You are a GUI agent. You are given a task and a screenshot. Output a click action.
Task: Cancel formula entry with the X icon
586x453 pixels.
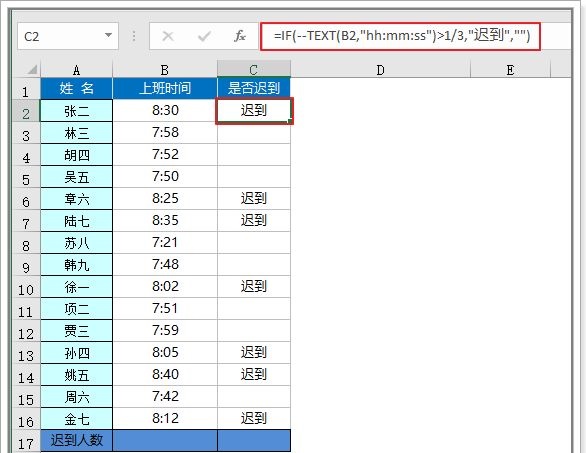click(x=168, y=36)
